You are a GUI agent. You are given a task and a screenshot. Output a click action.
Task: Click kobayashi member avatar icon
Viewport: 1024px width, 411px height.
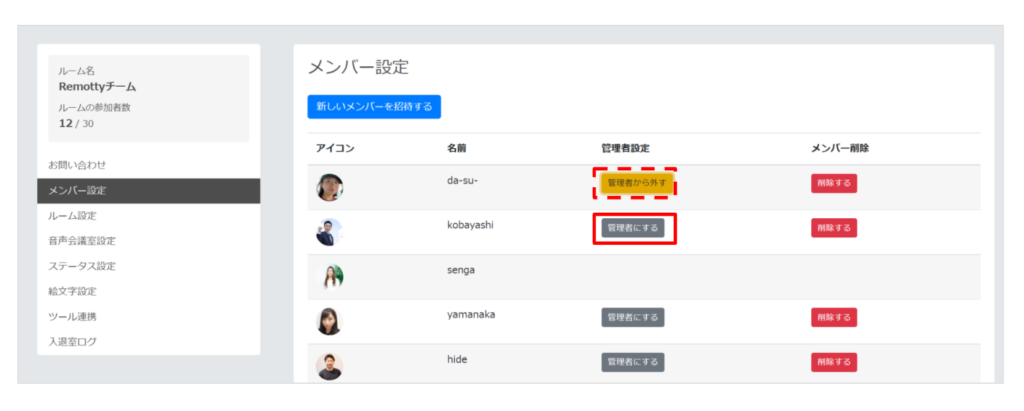[330, 232]
